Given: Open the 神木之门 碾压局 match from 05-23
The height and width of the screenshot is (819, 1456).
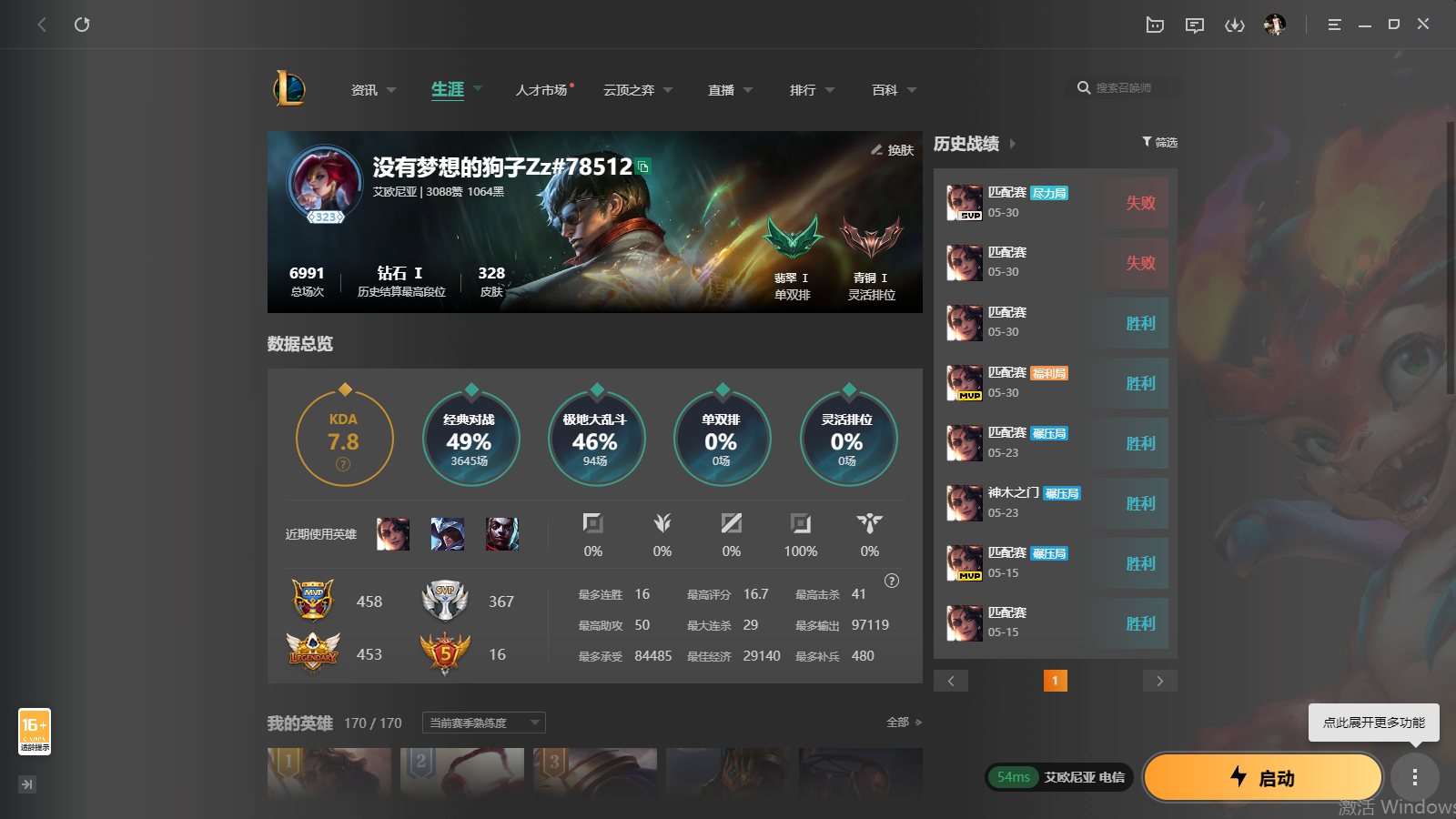Looking at the screenshot, I should point(1056,503).
